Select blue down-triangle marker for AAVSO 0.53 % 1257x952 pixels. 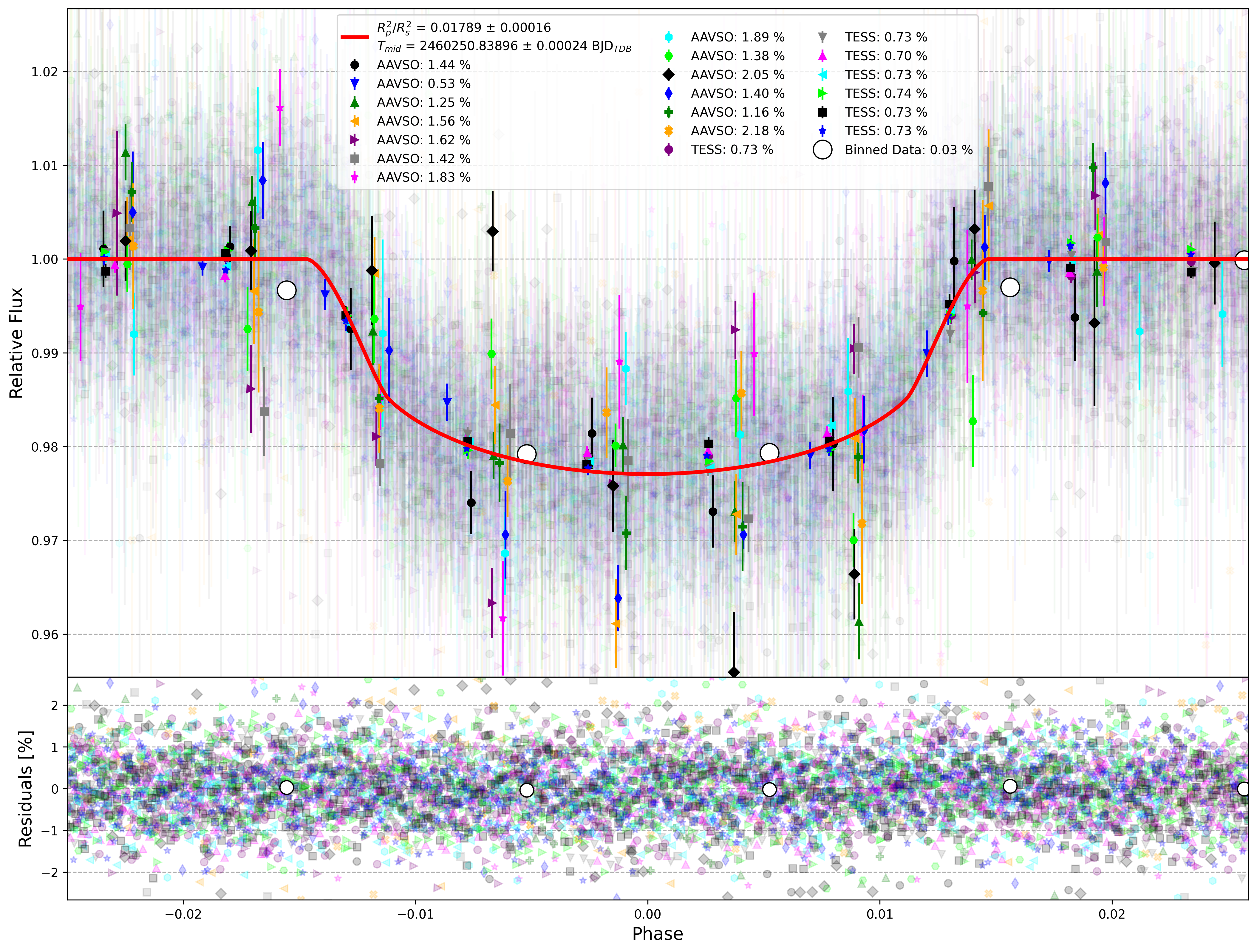[355, 84]
